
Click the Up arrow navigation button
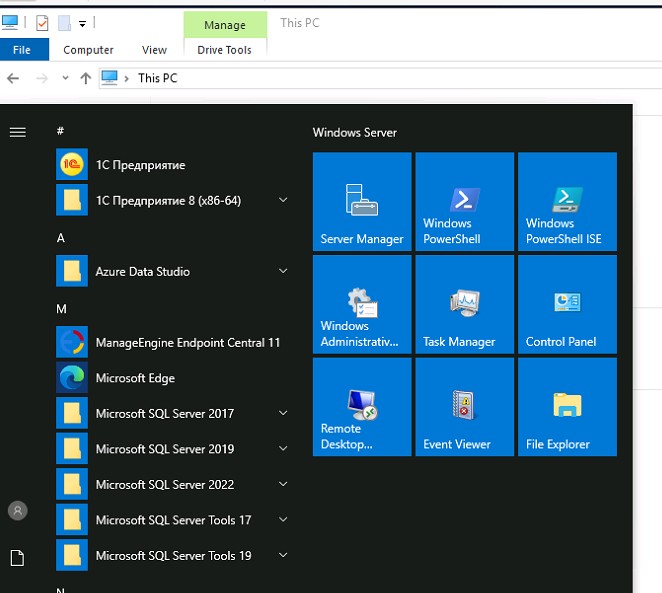[86, 78]
